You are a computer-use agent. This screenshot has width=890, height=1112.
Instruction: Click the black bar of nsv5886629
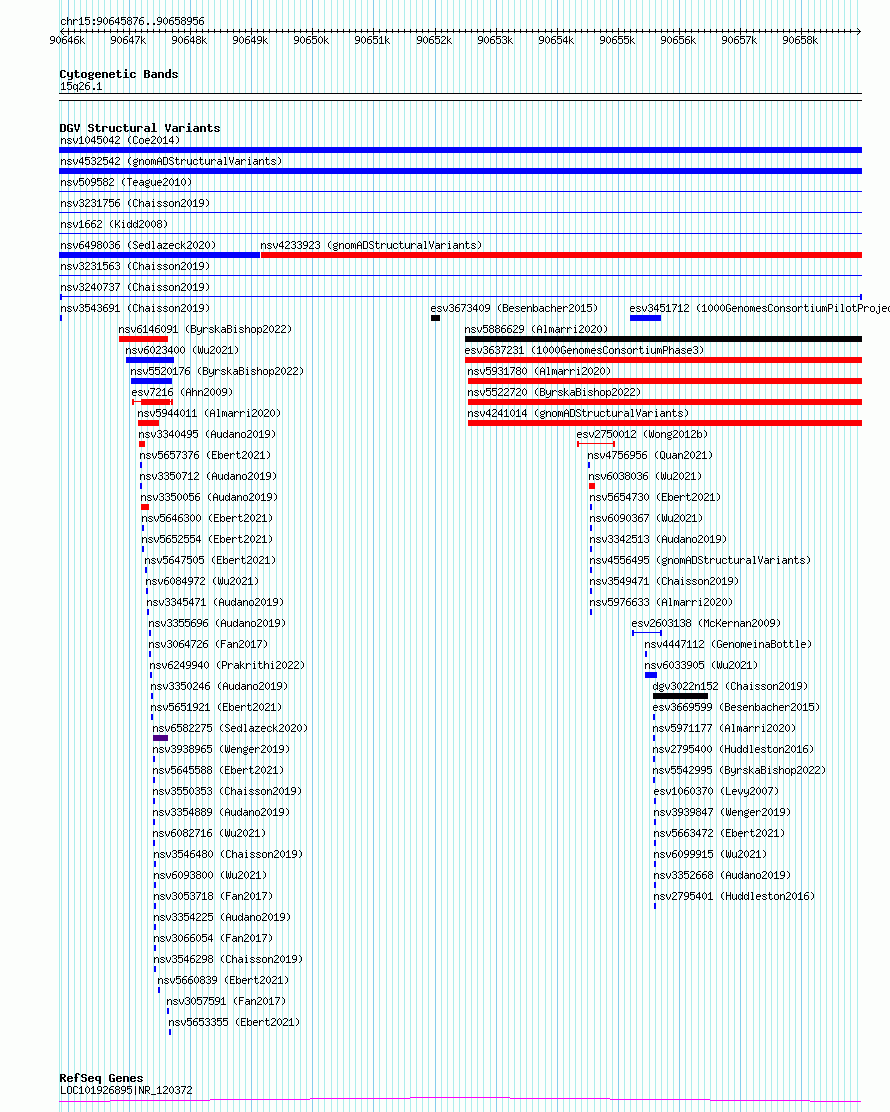point(663,339)
